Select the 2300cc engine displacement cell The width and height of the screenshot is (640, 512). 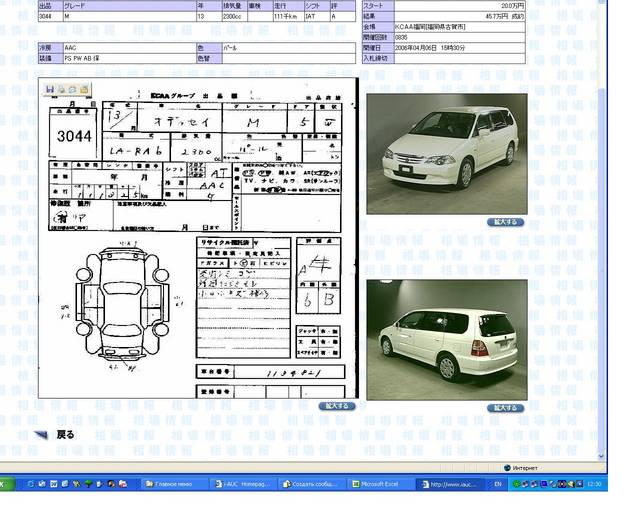(234, 16)
